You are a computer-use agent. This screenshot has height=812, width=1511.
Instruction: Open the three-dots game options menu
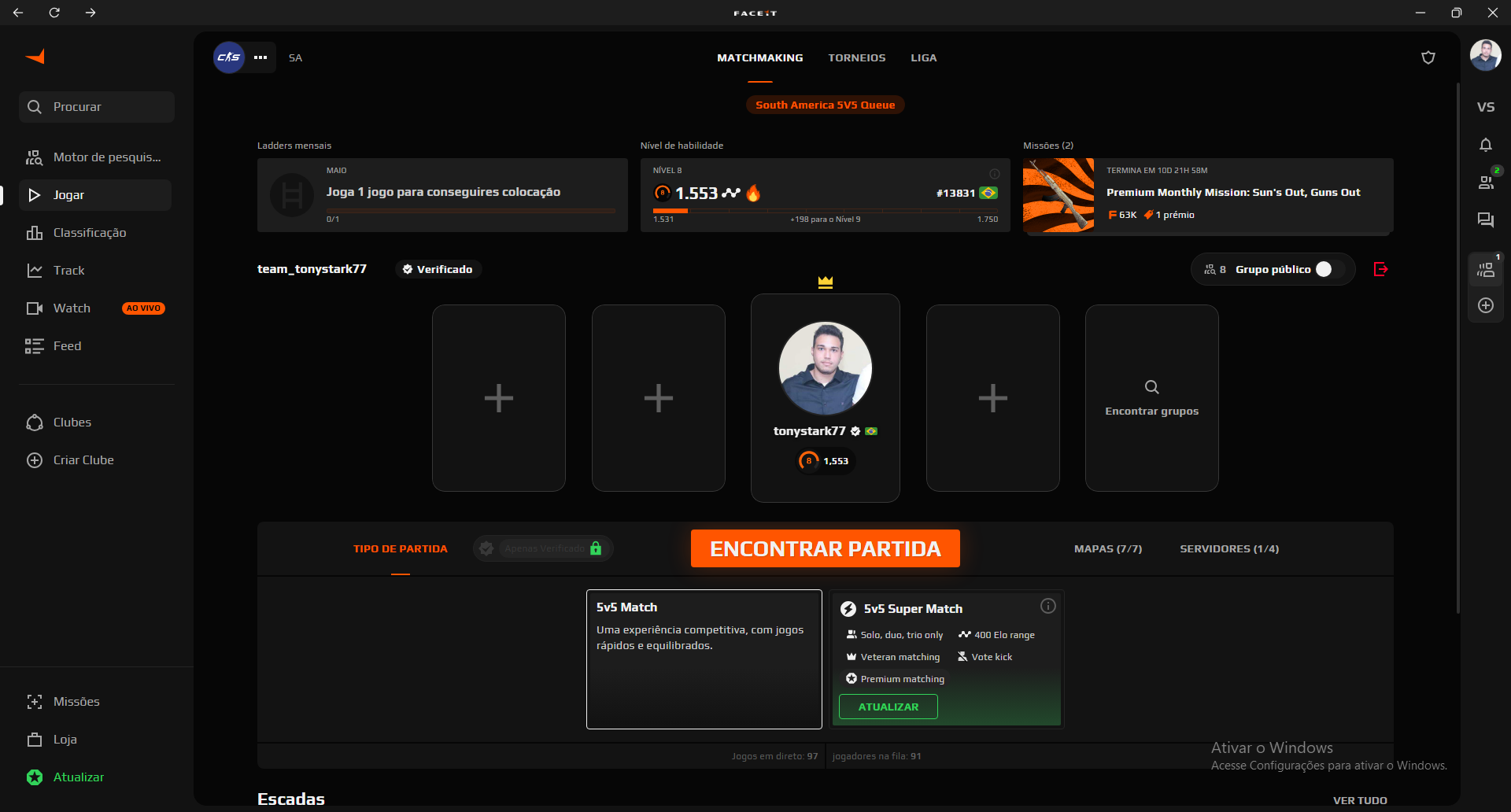click(x=260, y=57)
